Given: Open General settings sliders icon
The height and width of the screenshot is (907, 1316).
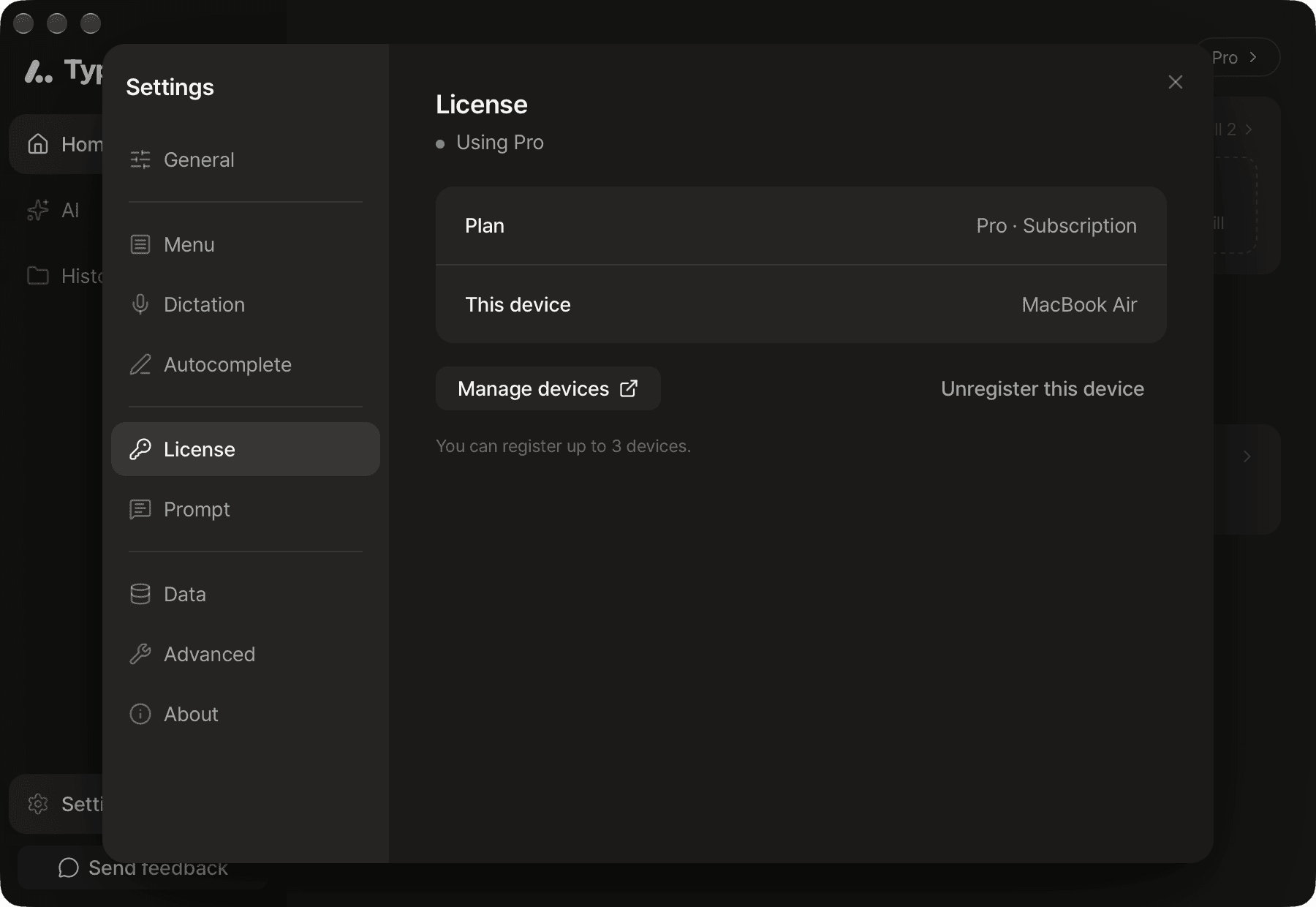Looking at the screenshot, I should [x=140, y=159].
